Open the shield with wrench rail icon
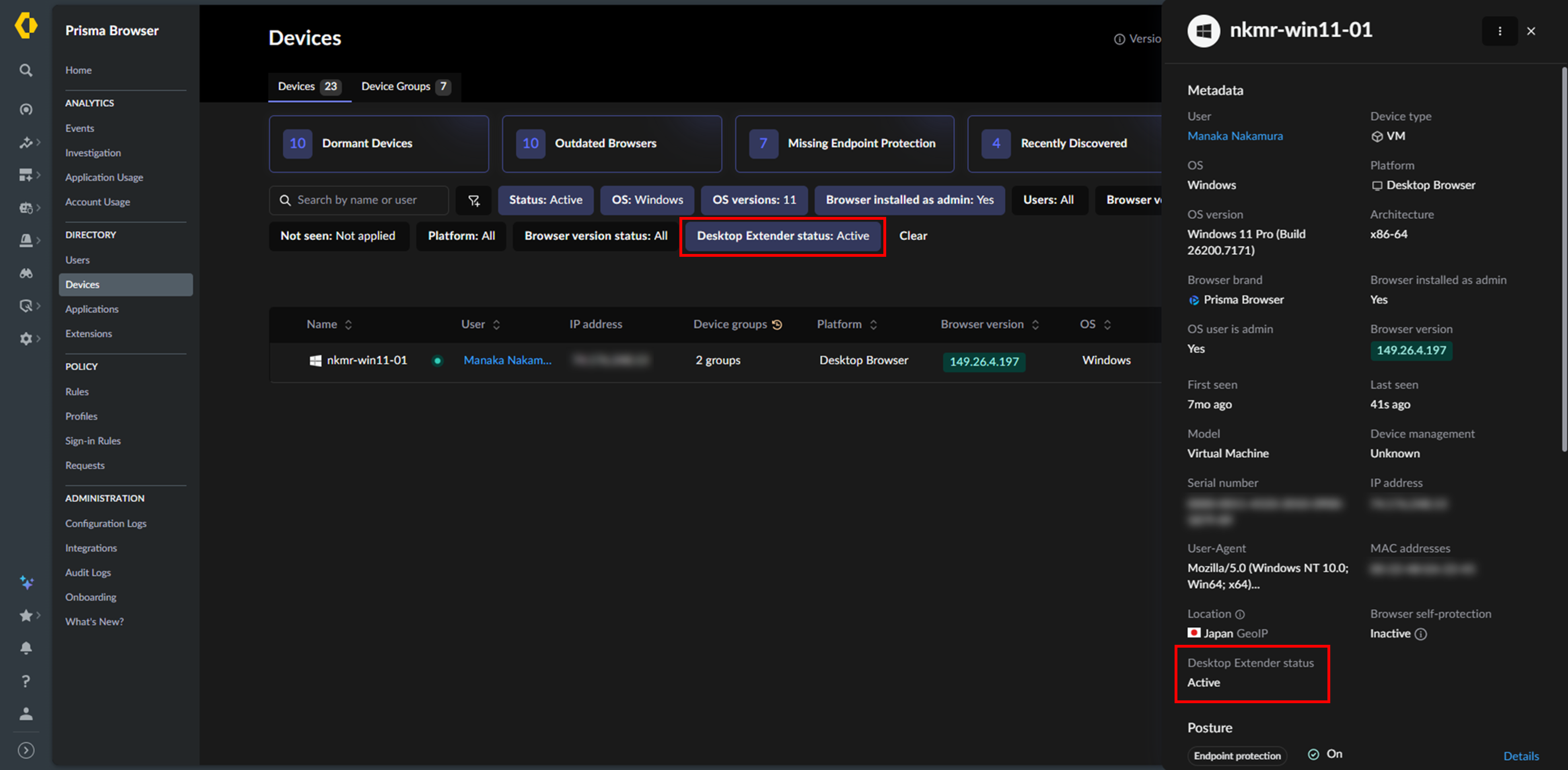1568x770 pixels. click(26, 306)
